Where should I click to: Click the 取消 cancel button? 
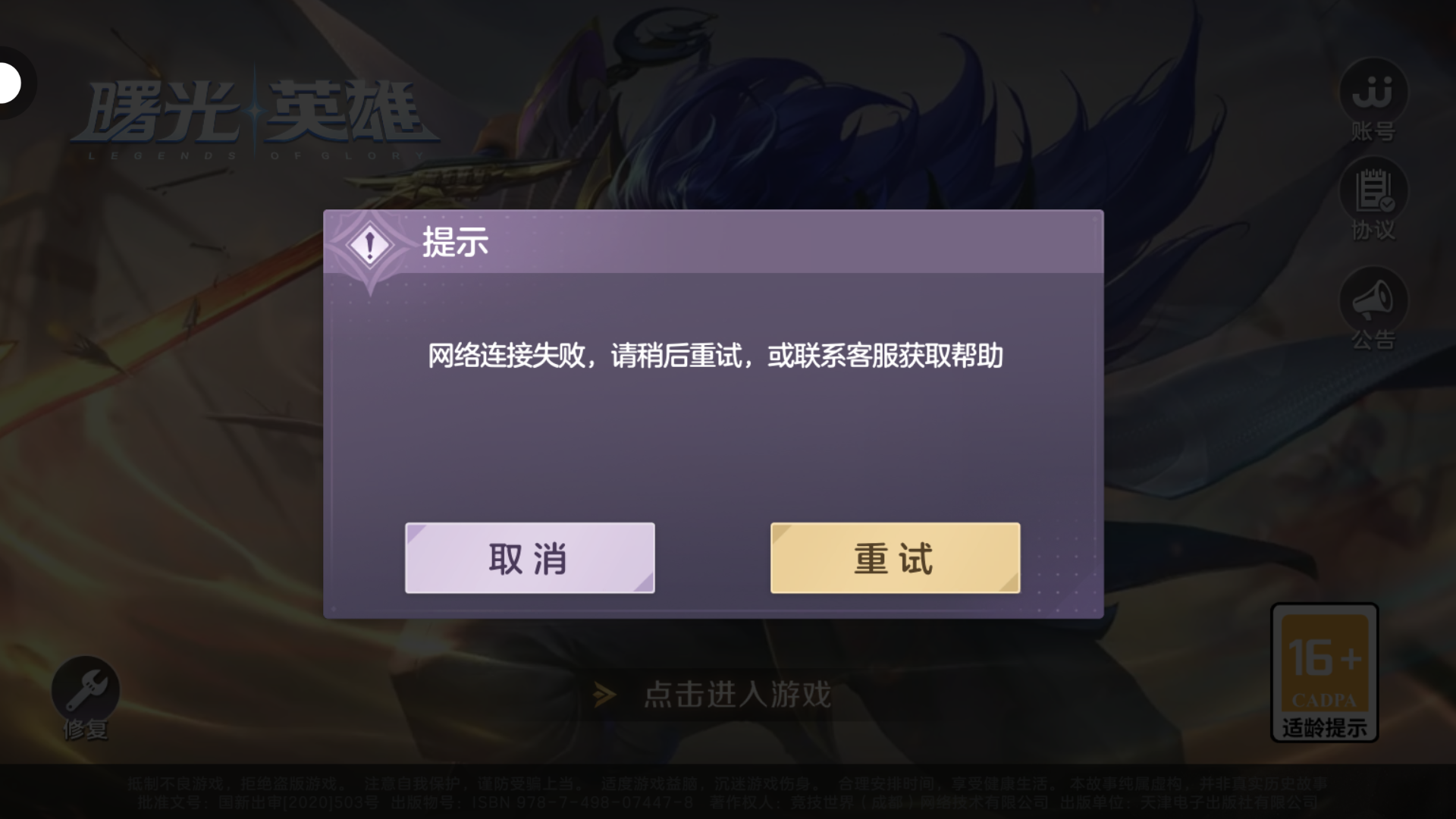tap(529, 557)
